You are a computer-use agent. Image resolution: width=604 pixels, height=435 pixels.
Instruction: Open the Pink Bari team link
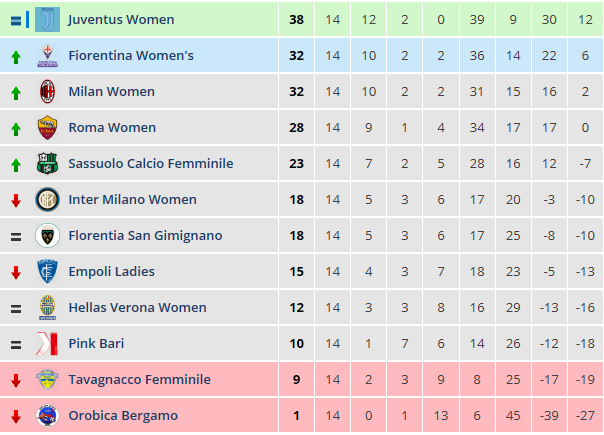pyautogui.click(x=98, y=344)
